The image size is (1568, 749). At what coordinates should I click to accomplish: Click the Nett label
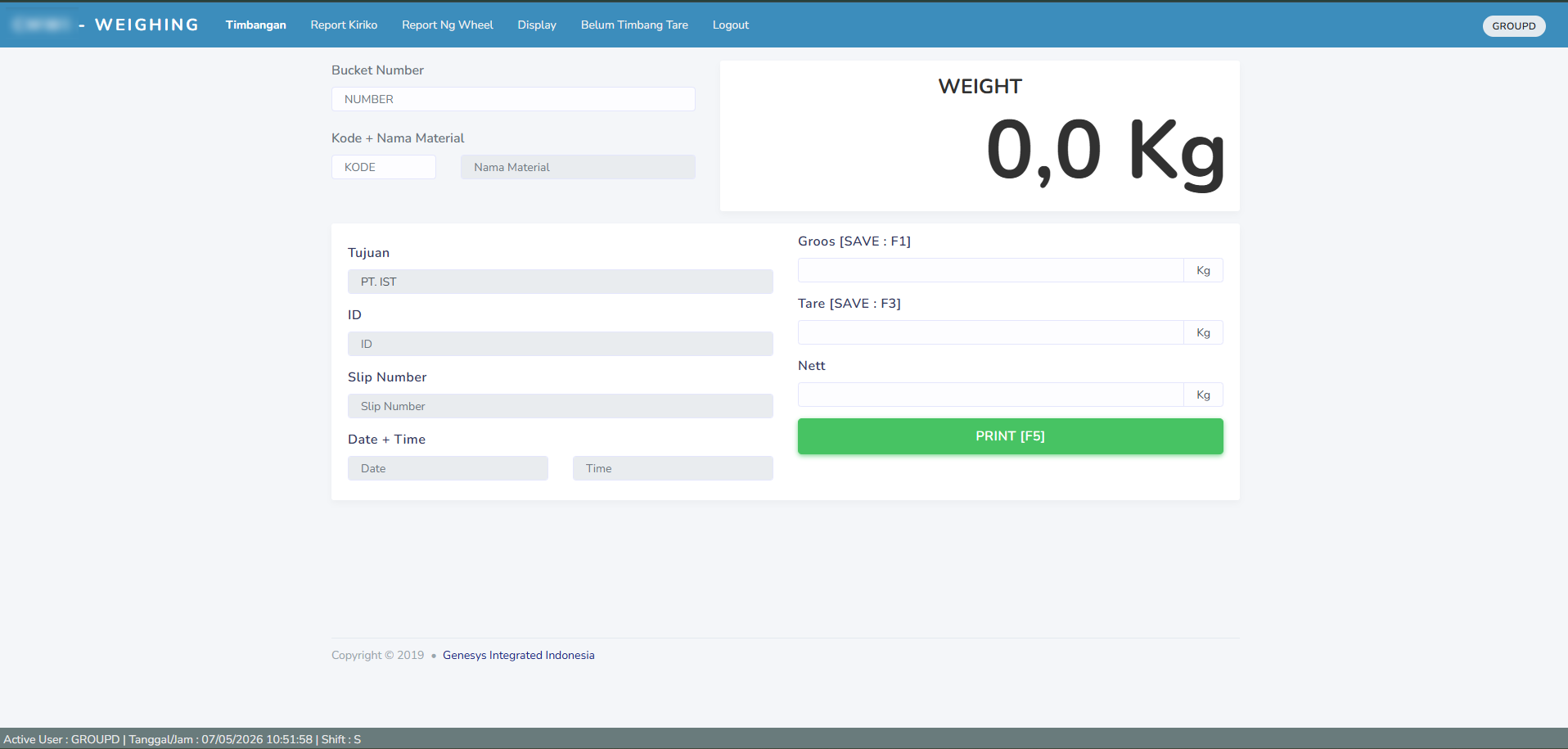[812, 365]
